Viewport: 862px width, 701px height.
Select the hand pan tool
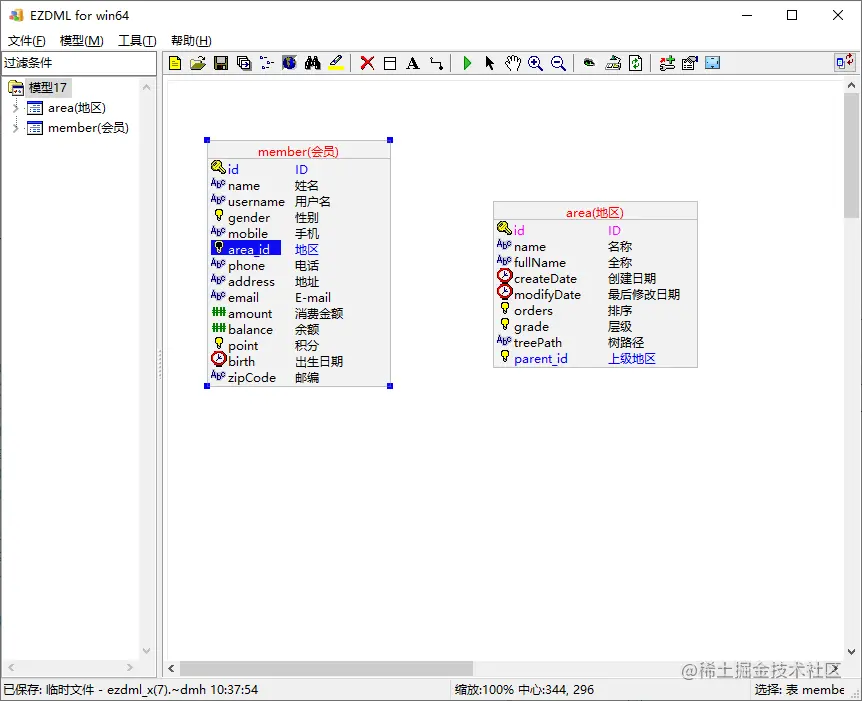(x=513, y=63)
